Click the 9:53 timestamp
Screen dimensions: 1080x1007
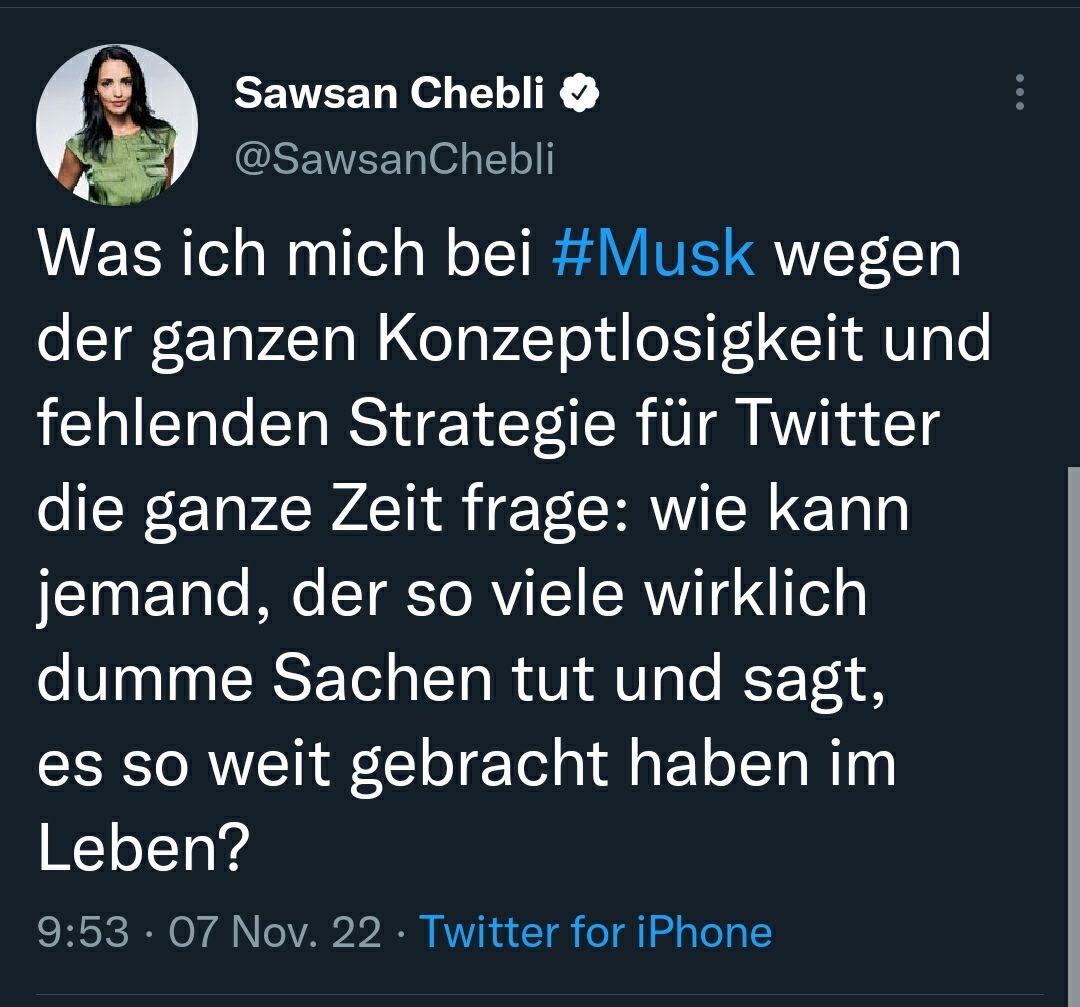(x=83, y=932)
